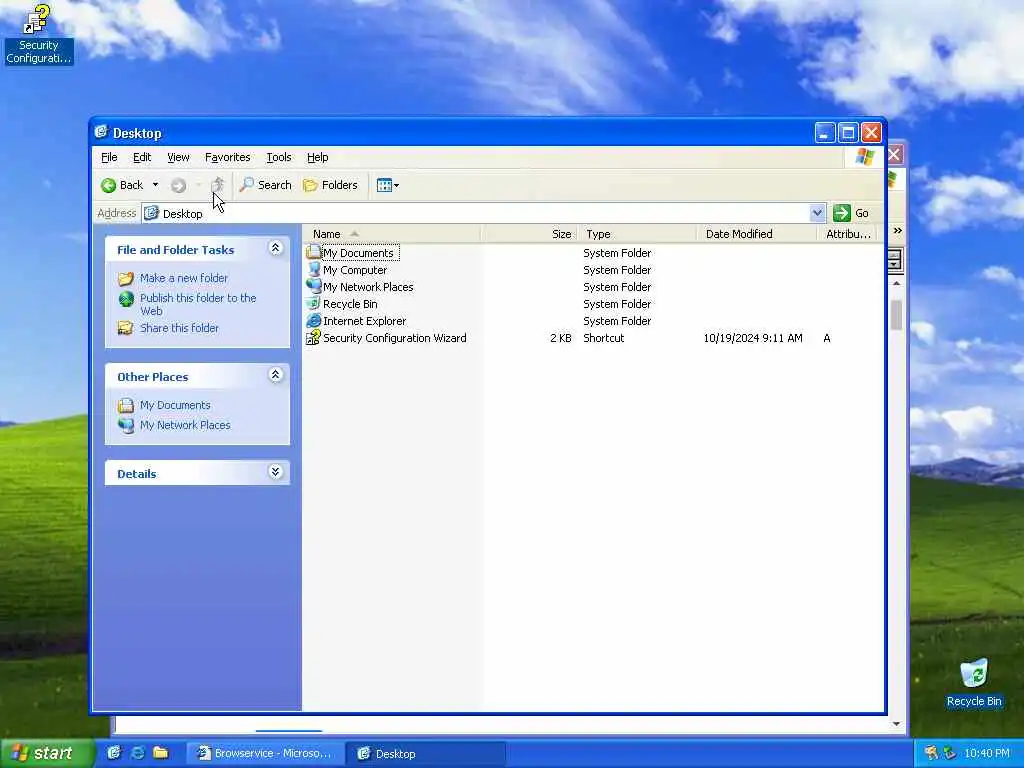Select Security Configuration Wizard shortcut icon in list
The width and height of the screenshot is (1024, 768).
point(313,337)
